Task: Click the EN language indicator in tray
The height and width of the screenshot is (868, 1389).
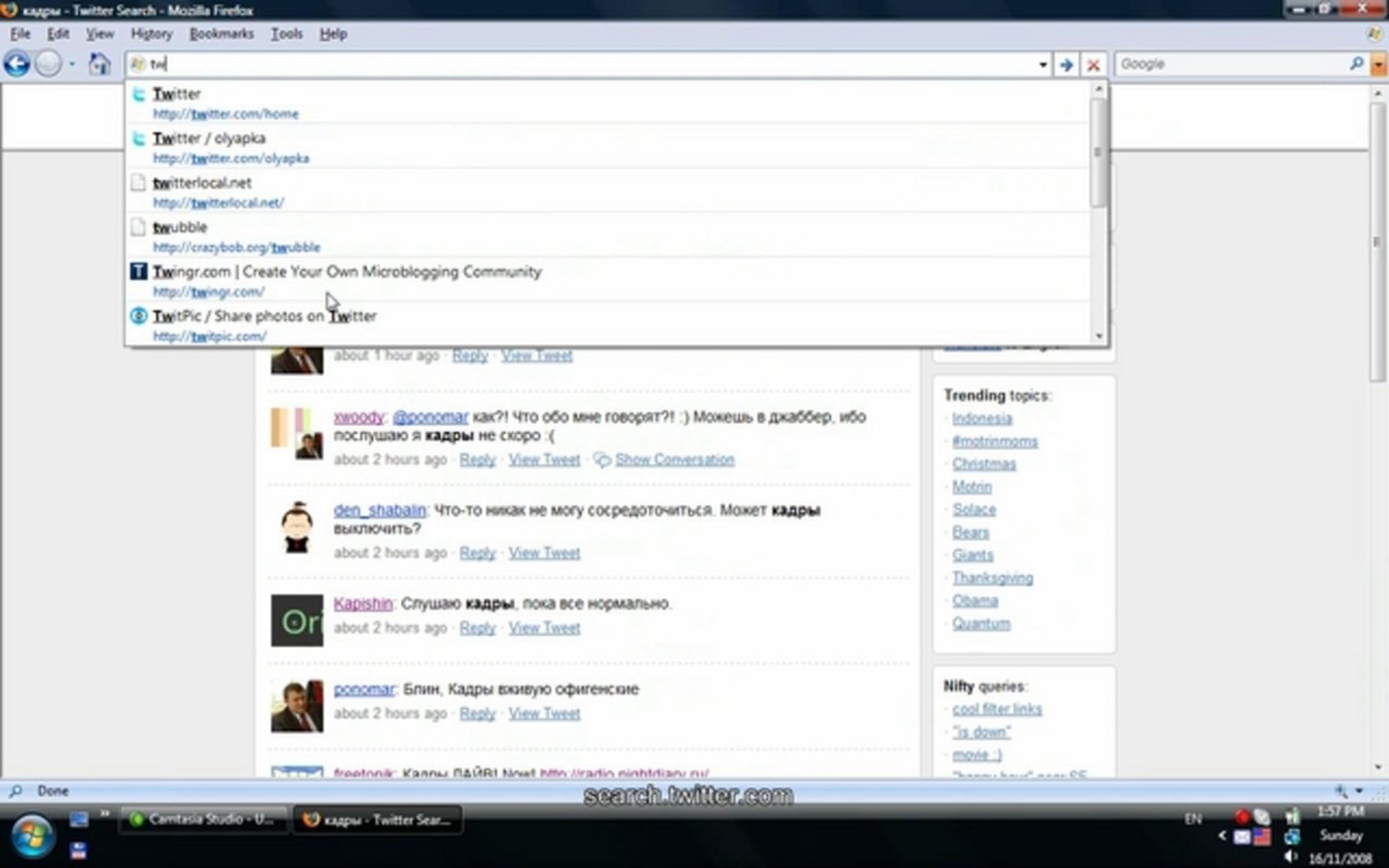Action: click(1193, 819)
